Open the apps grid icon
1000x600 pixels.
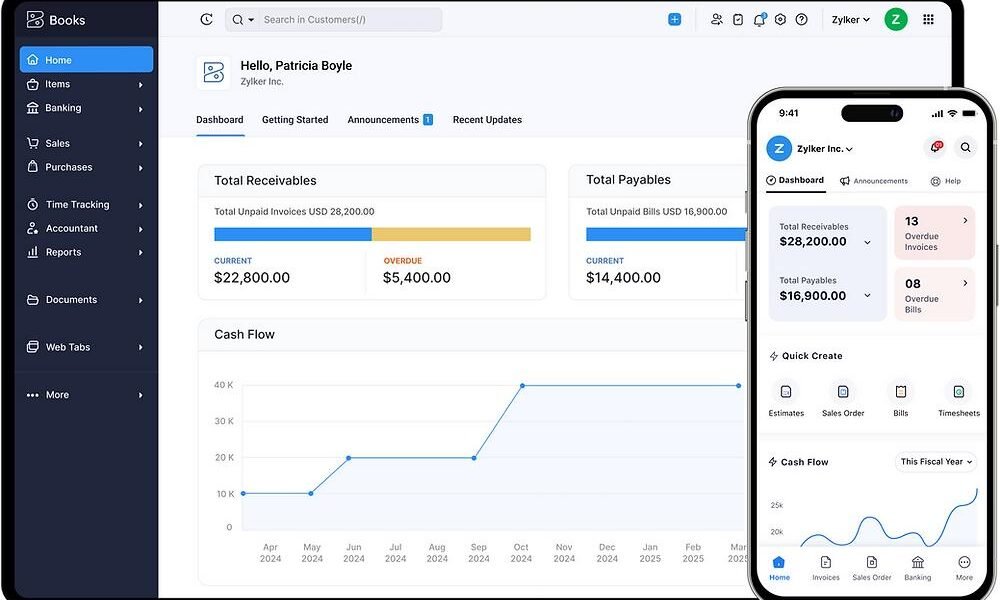(x=929, y=20)
